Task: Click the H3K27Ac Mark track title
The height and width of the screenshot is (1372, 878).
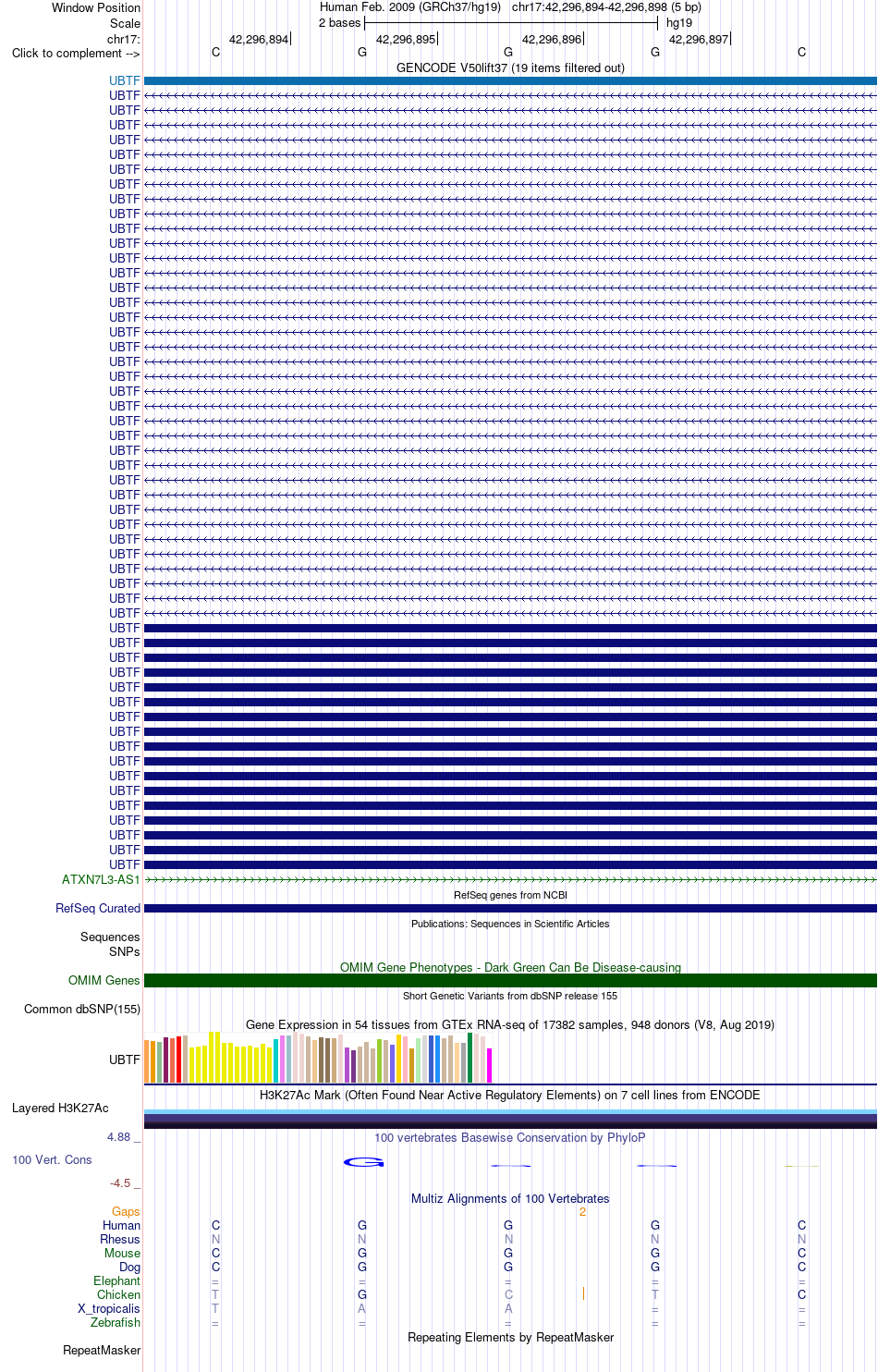Action: coord(510,1095)
